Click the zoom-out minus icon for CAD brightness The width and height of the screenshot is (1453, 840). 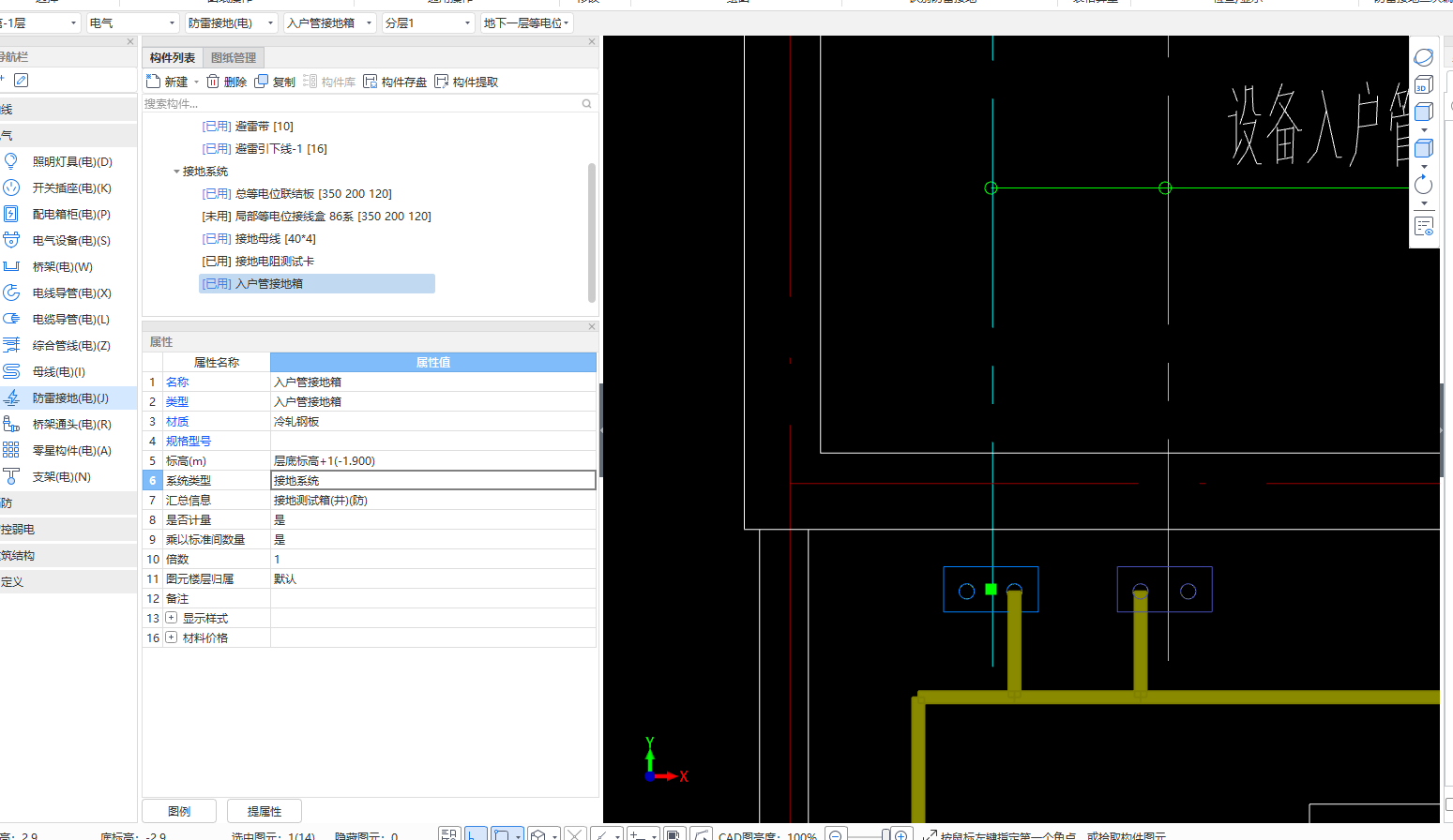pos(836,834)
